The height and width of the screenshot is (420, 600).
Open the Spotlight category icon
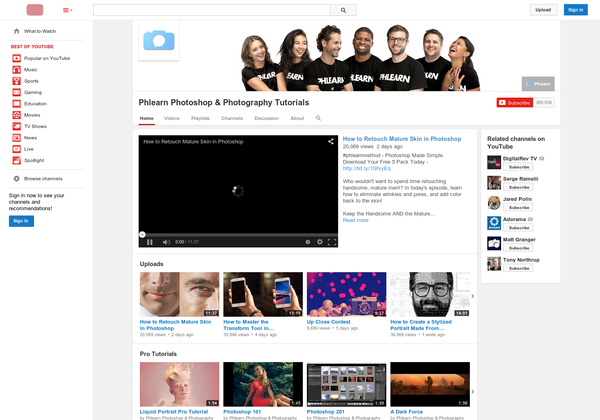16,160
